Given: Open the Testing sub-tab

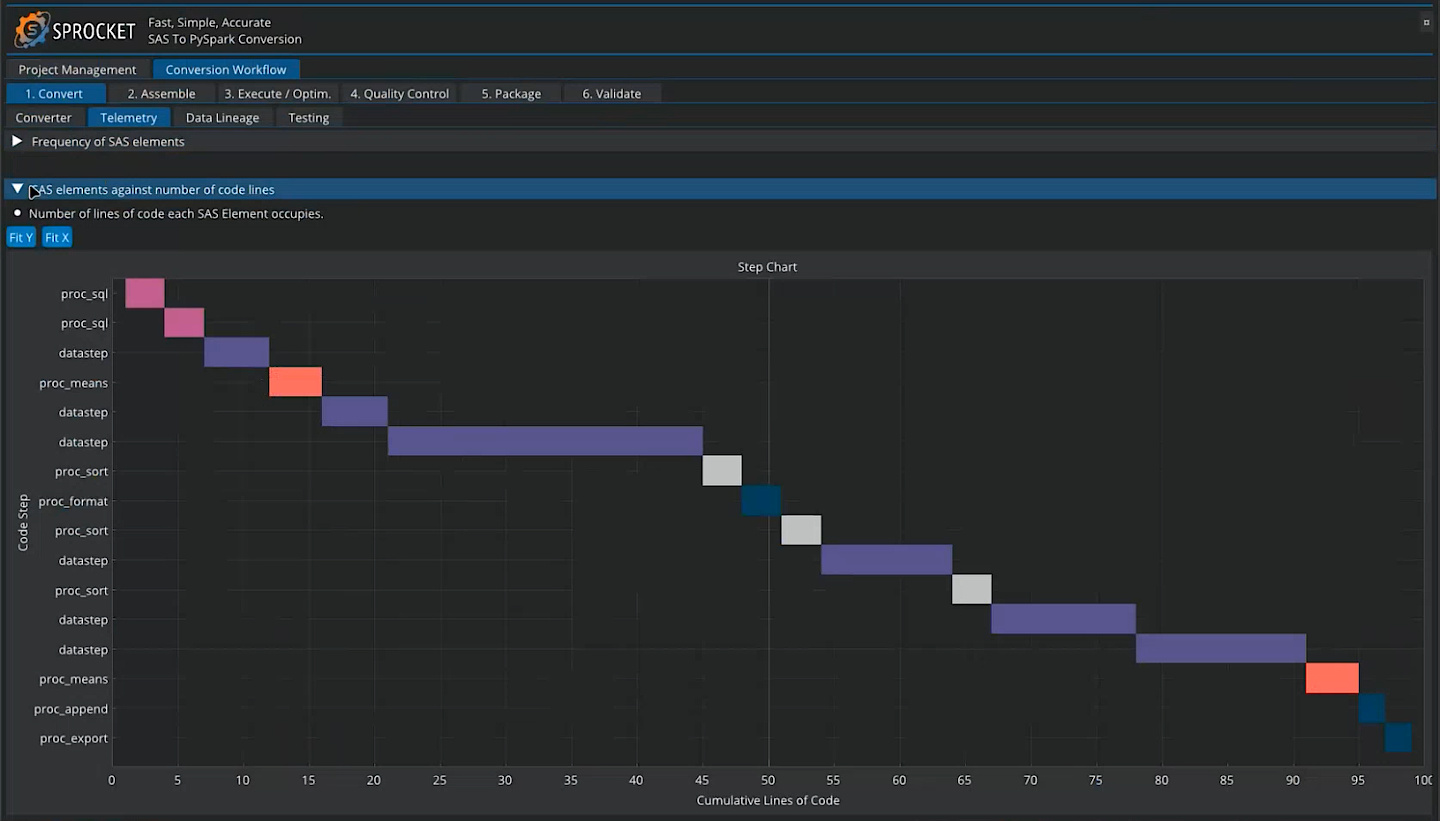Looking at the screenshot, I should pos(308,118).
